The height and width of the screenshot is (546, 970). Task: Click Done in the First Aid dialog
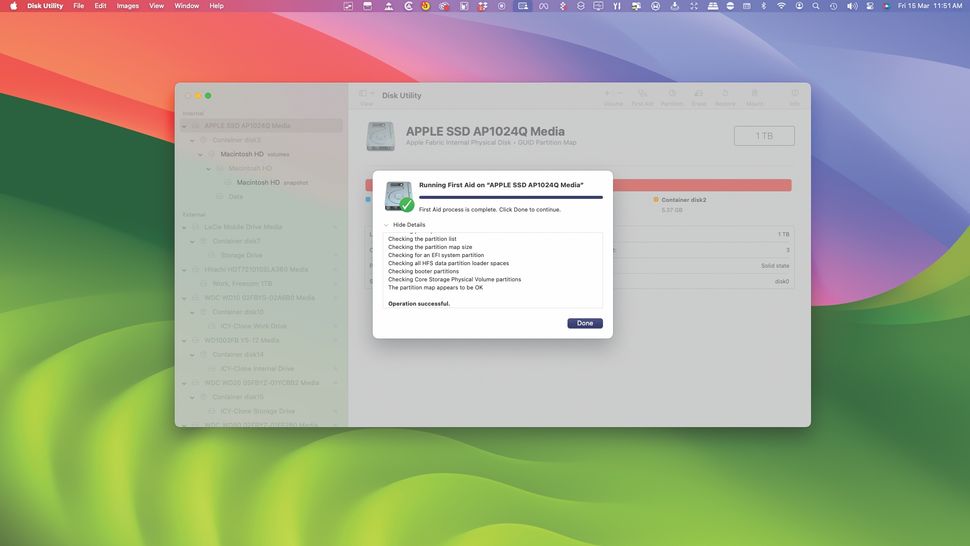[x=585, y=323]
